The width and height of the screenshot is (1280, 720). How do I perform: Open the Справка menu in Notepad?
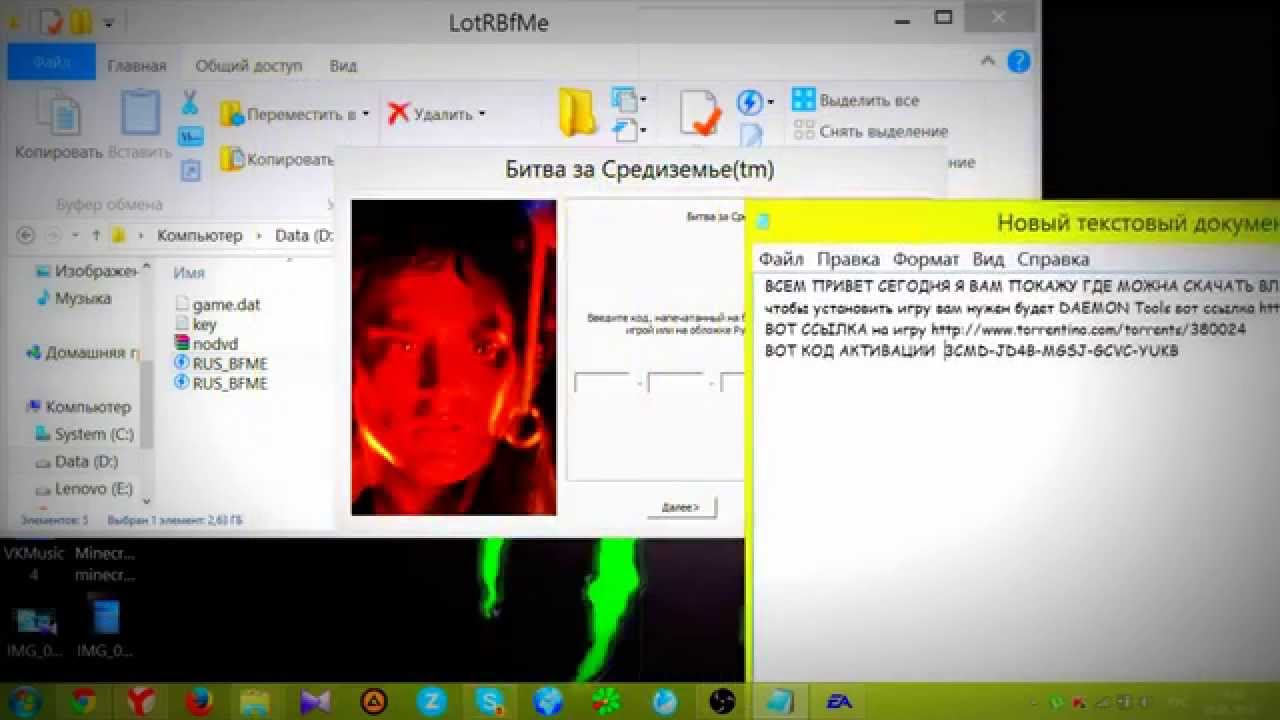[1053, 259]
